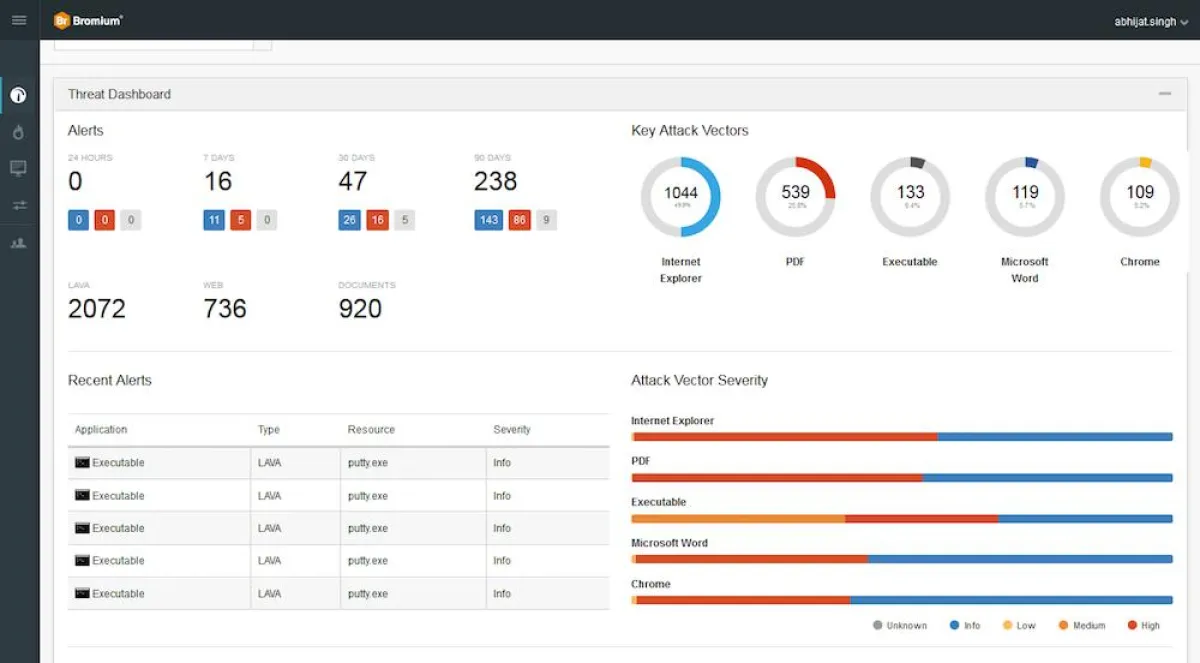The image size is (1200, 663).
Task: Click the threats fire icon in the sidebar
Action: [x=18, y=131]
